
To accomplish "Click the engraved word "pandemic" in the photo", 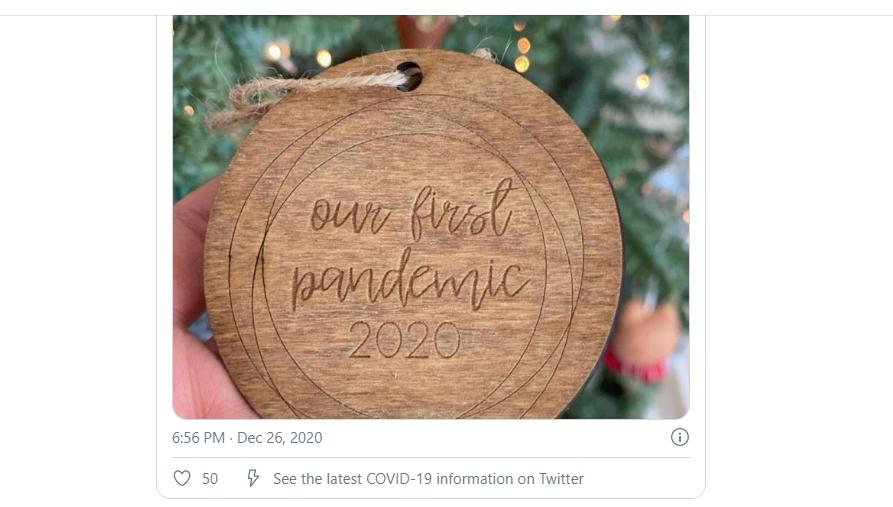I will coord(410,280).
